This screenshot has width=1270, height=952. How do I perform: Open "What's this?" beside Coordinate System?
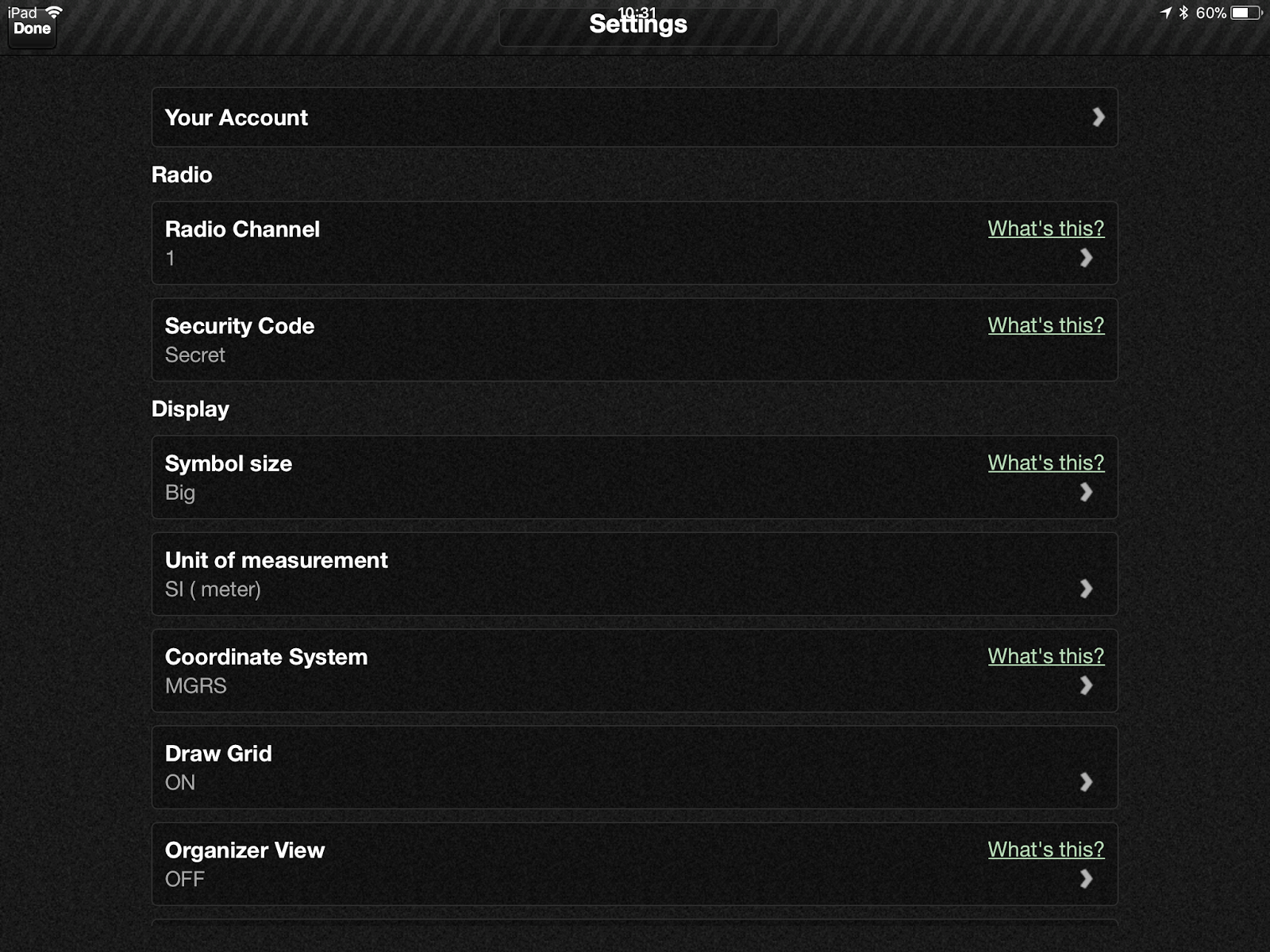click(x=1045, y=656)
